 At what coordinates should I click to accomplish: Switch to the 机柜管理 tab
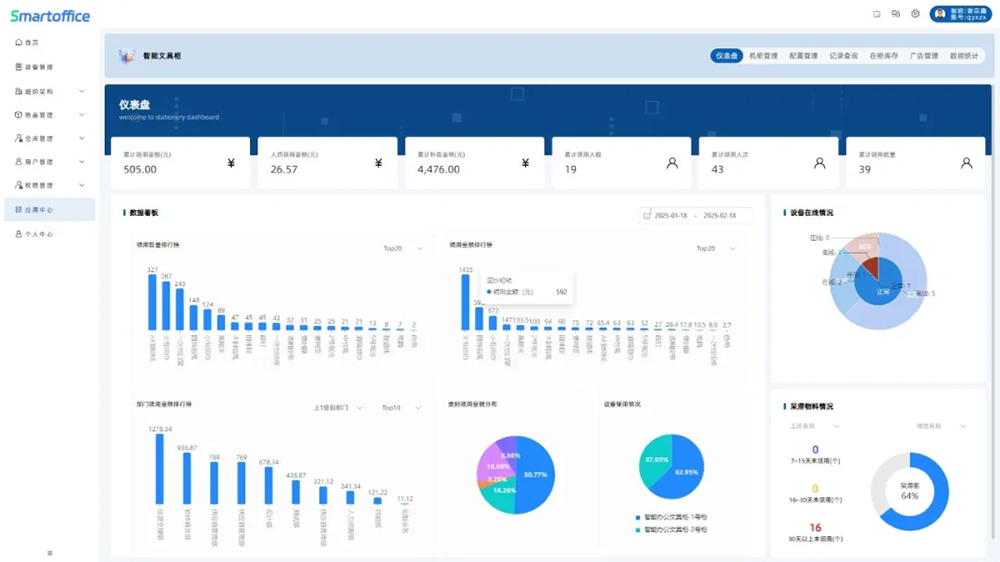coord(763,56)
